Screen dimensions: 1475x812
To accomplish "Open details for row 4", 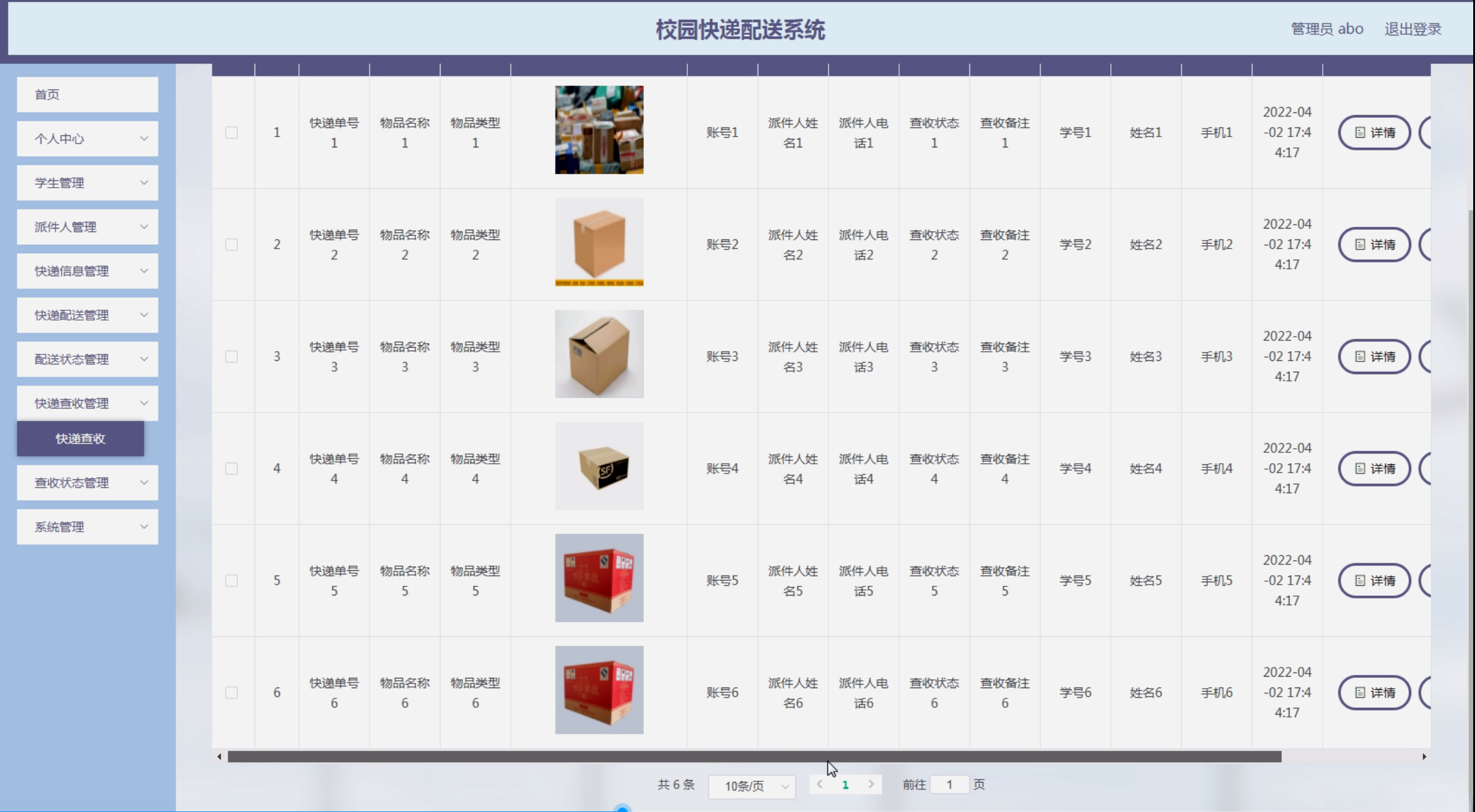I will pos(1374,469).
